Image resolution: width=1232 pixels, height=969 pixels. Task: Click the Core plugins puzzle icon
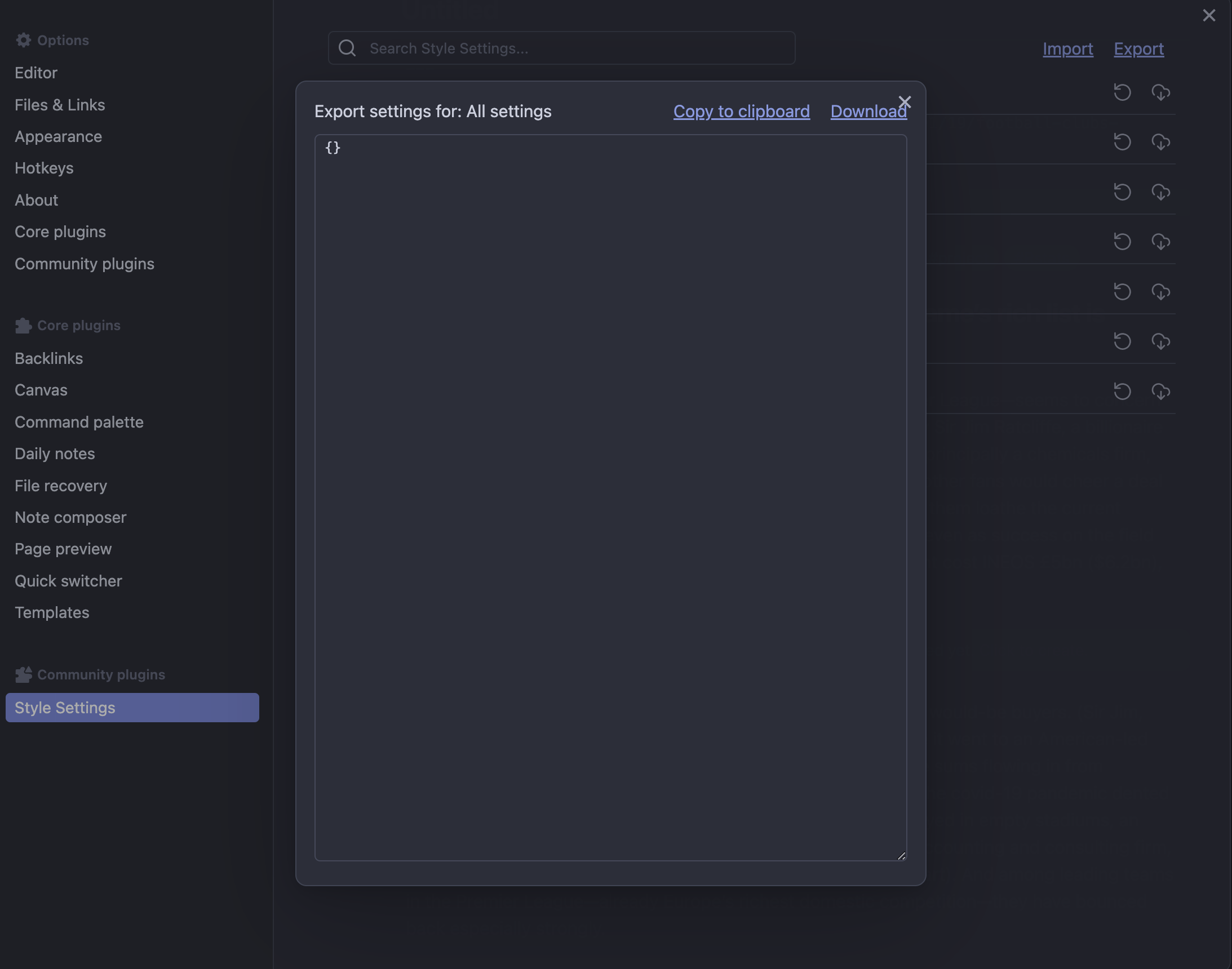23,325
